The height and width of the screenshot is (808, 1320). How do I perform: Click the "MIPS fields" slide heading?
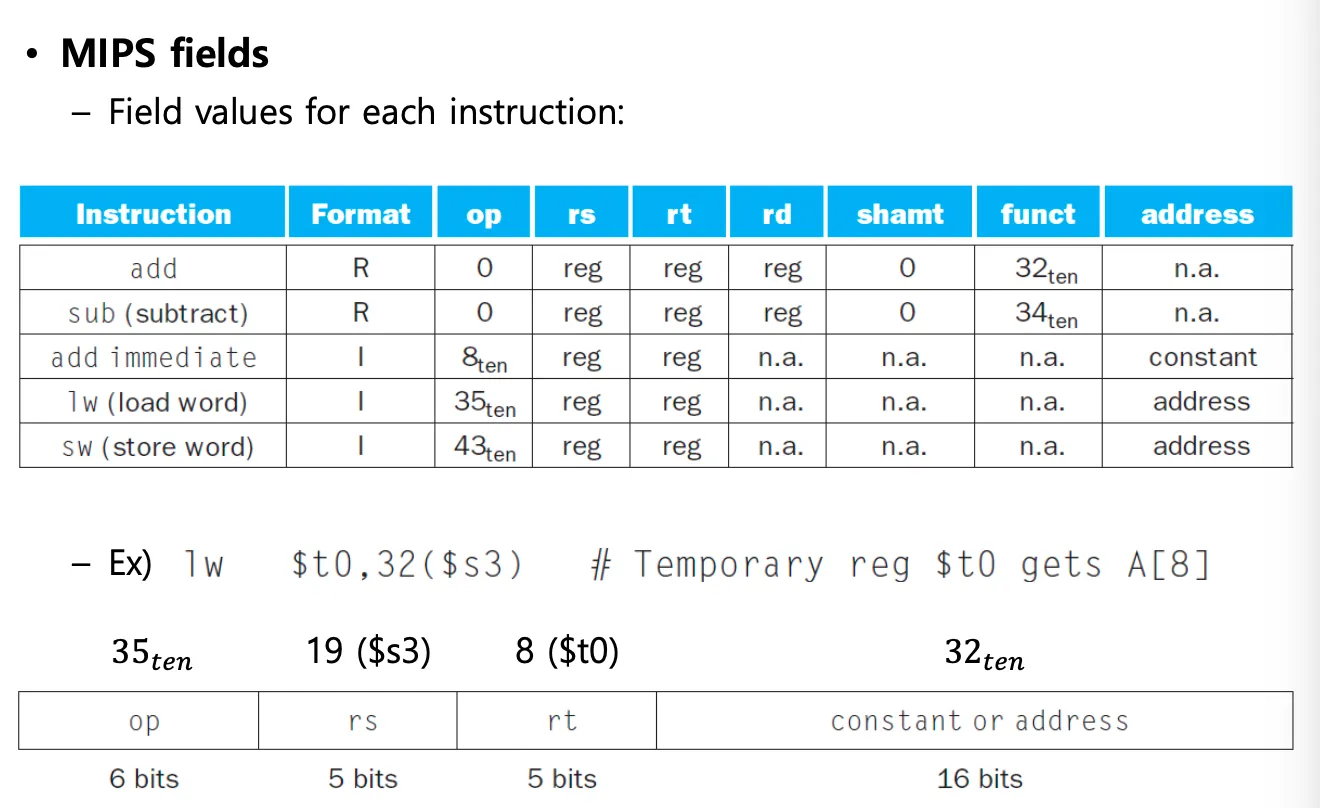point(165,53)
